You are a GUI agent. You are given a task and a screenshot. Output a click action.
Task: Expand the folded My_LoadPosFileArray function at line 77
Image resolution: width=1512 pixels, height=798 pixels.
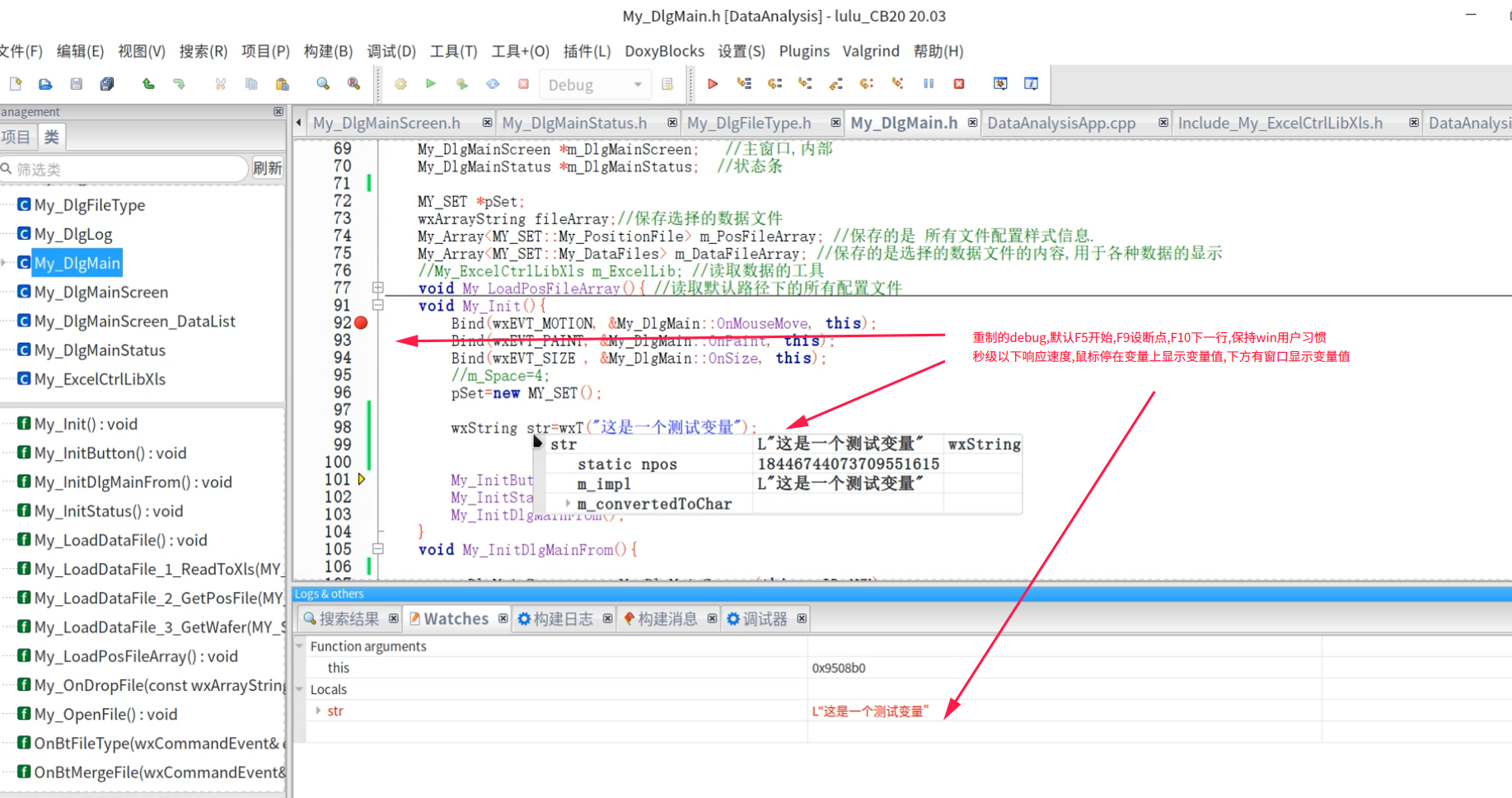377,288
